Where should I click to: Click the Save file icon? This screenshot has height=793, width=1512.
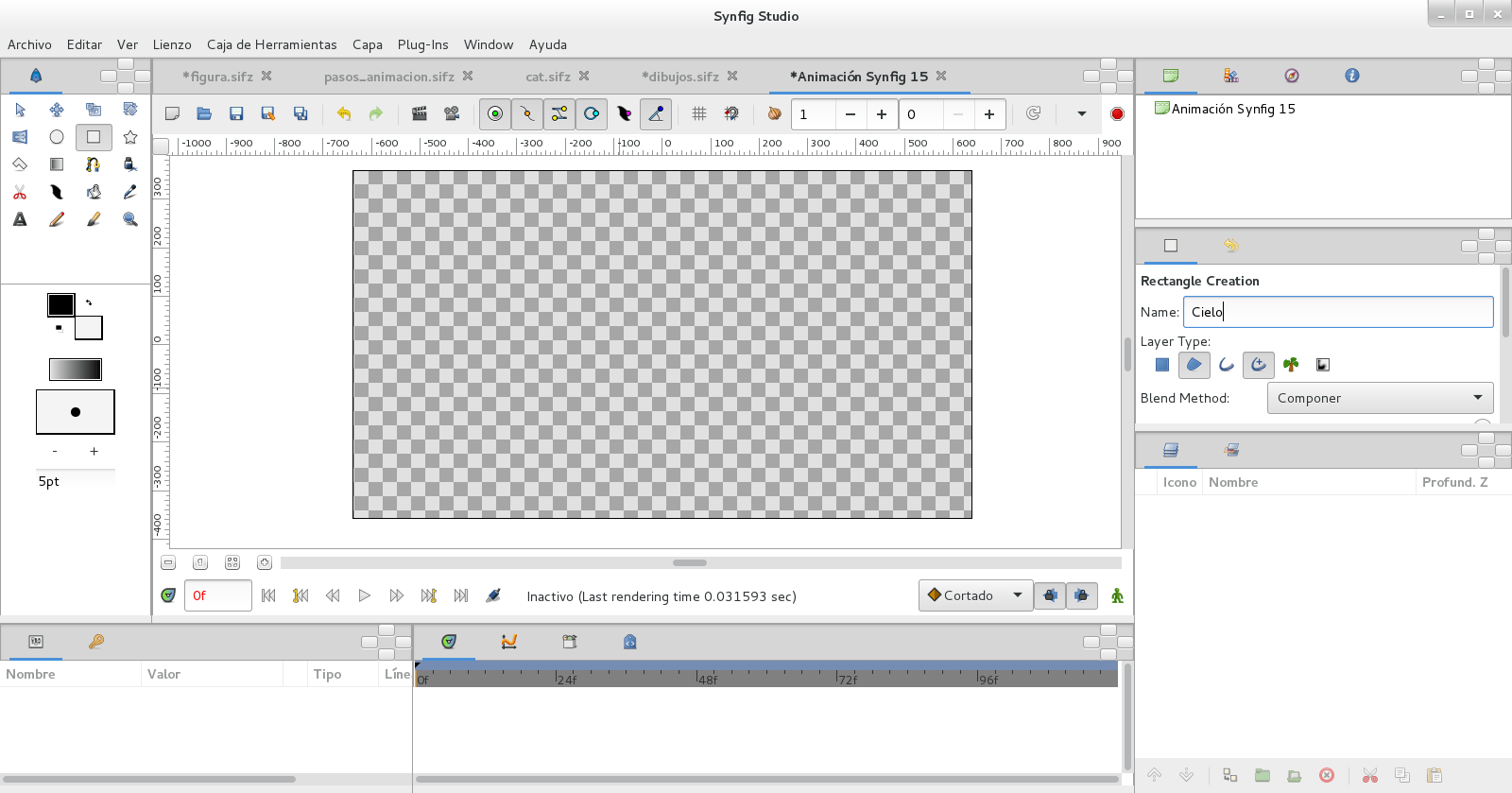tap(236, 113)
